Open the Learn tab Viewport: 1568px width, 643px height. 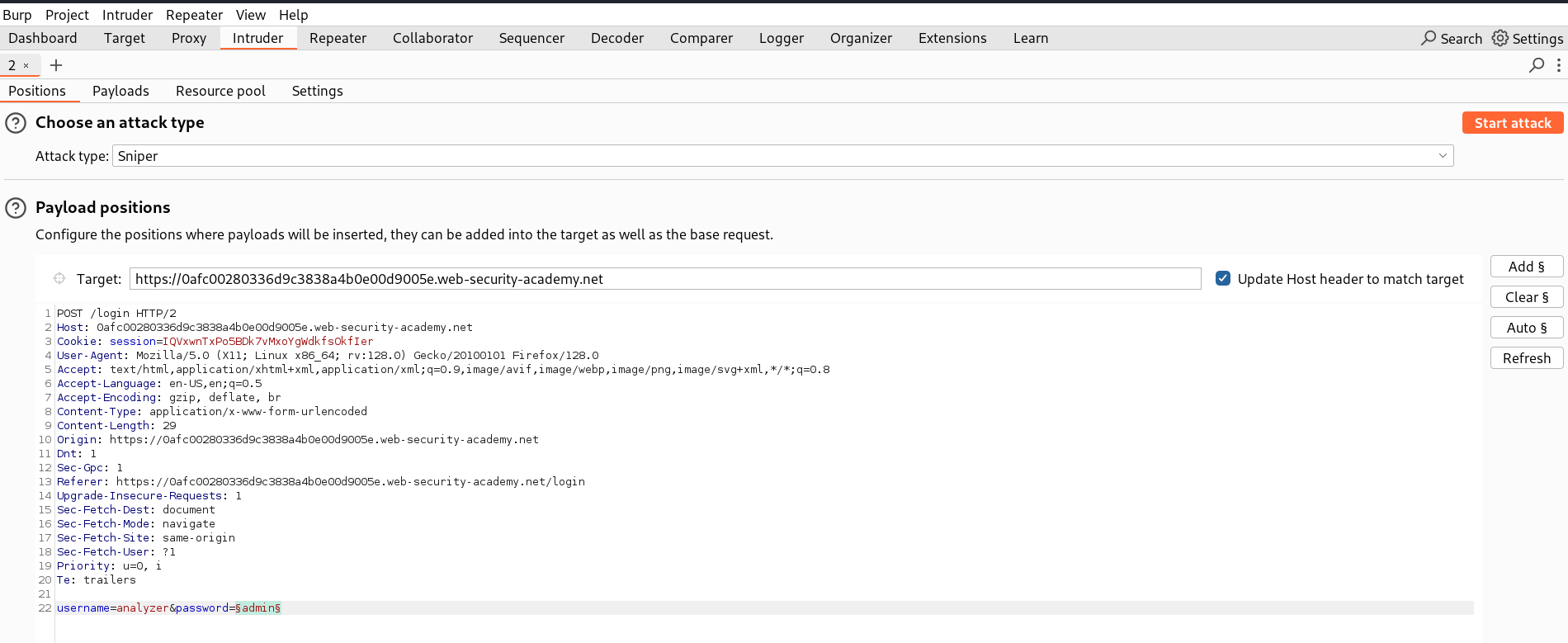(1031, 38)
